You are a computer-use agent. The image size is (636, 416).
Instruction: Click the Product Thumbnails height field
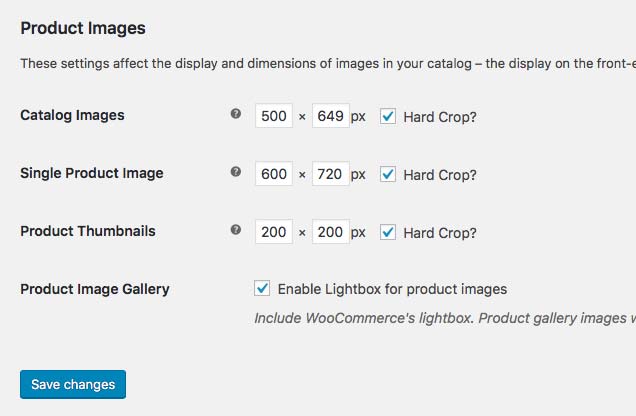(330, 232)
